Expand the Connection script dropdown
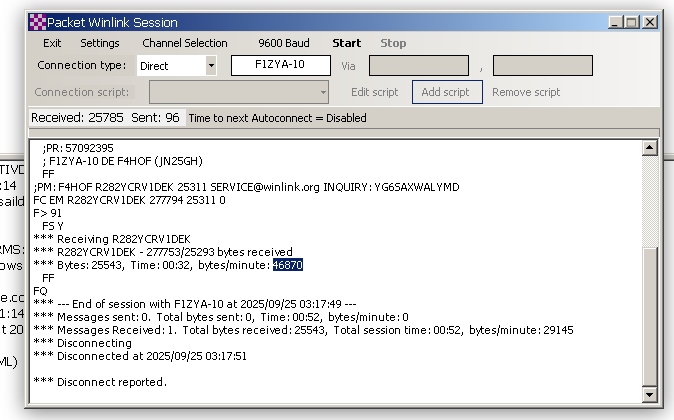 [323, 92]
